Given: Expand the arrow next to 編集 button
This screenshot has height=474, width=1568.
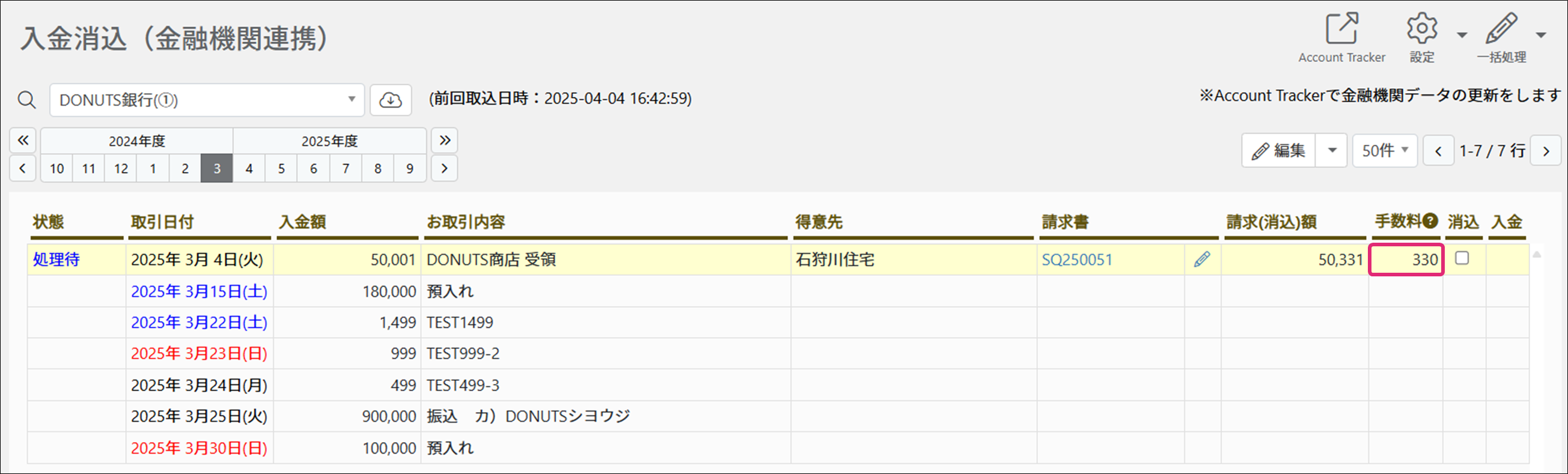Looking at the screenshot, I should point(1332,150).
